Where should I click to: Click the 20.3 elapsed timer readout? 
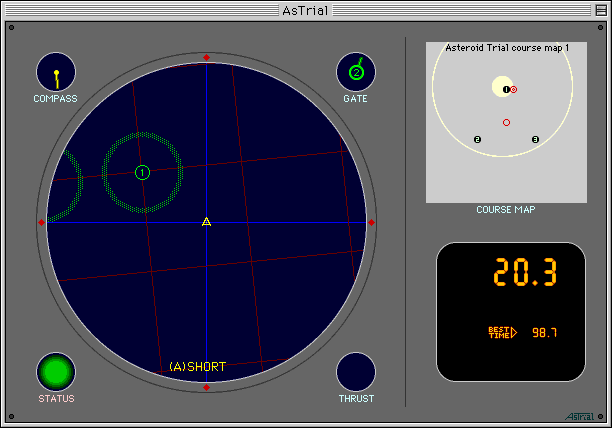[524, 272]
